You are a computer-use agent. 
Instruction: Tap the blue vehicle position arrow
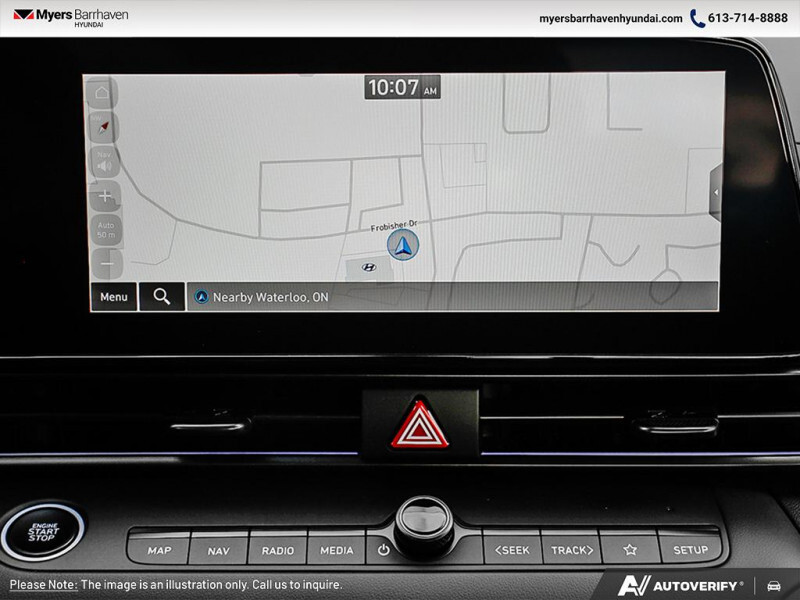pyautogui.click(x=403, y=246)
